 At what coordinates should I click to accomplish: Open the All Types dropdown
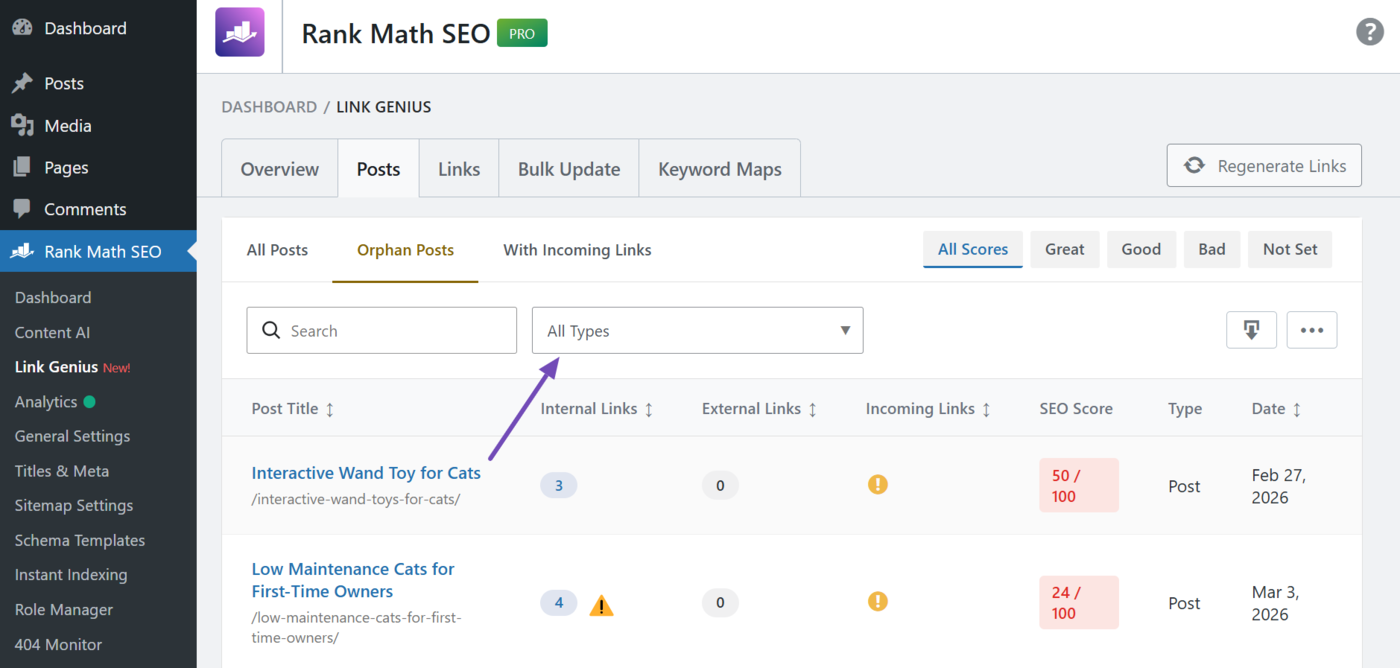tap(697, 330)
